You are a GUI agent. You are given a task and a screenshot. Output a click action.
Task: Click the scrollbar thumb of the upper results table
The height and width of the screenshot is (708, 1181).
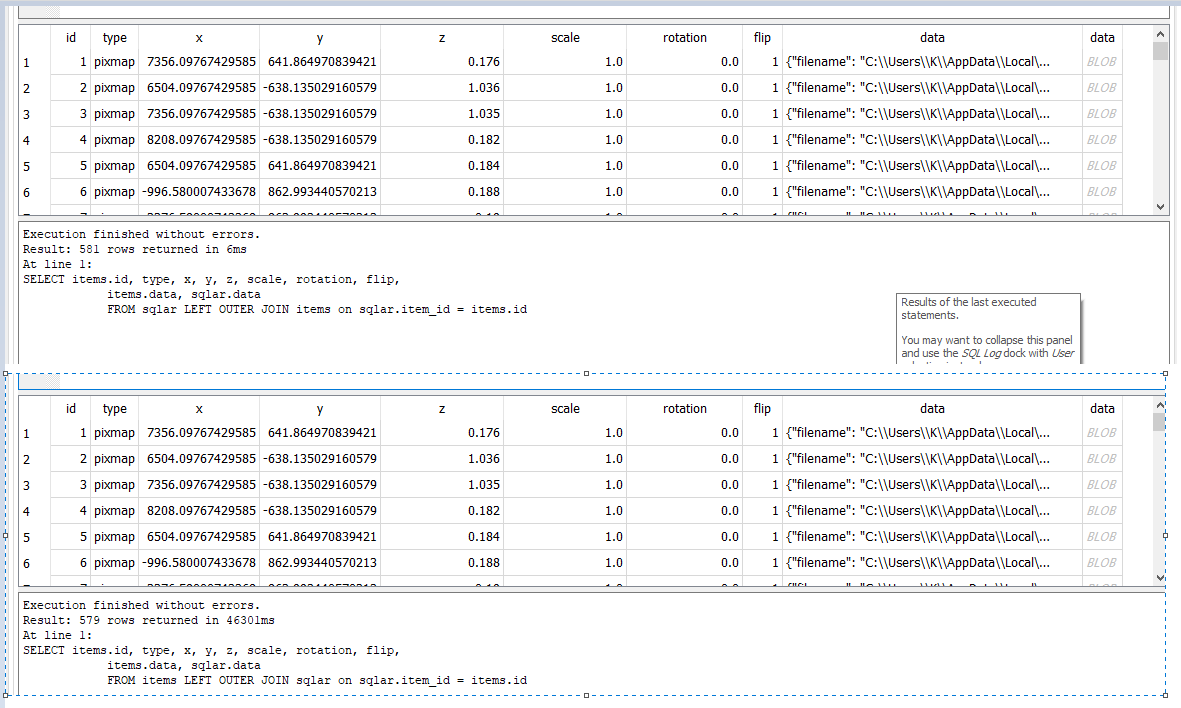point(1160,51)
